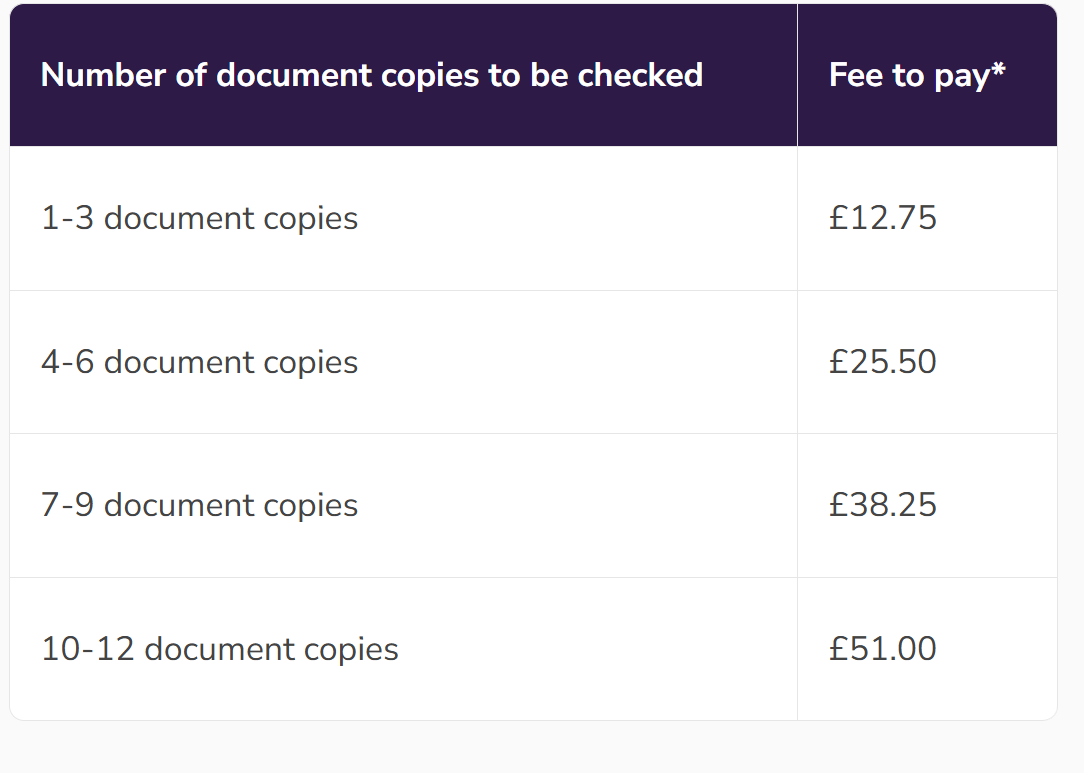Image resolution: width=1084 pixels, height=773 pixels.
Task: Click the 'Fee to pay*' column header
Action: [x=916, y=75]
